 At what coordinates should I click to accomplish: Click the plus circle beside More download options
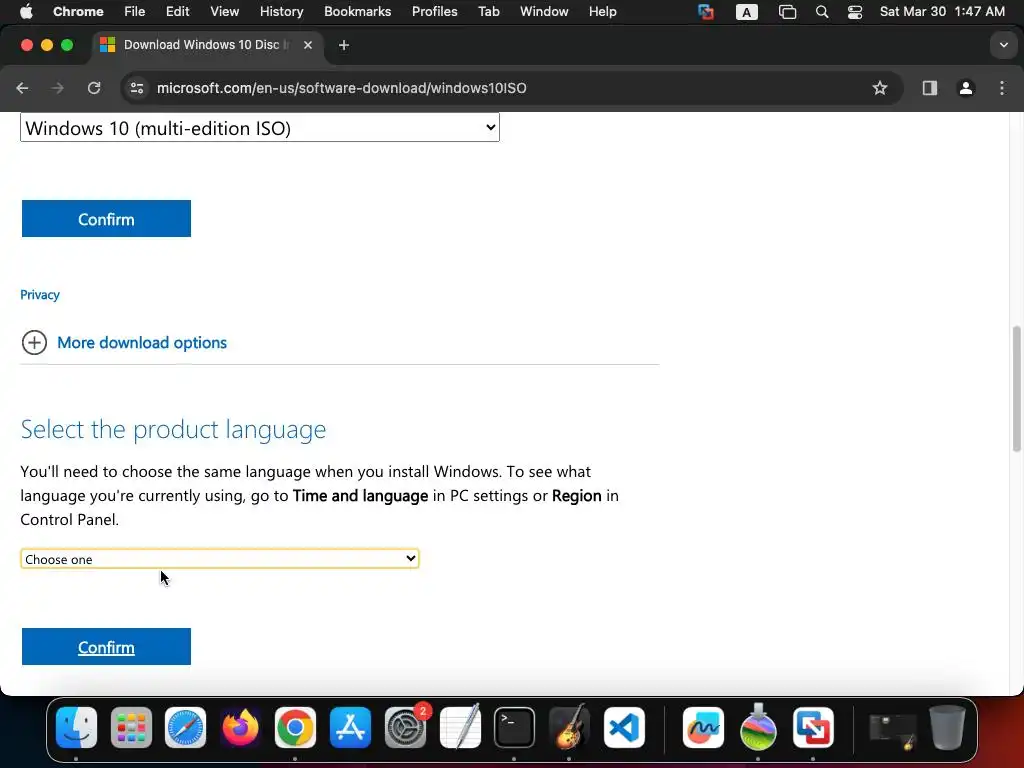(34, 342)
